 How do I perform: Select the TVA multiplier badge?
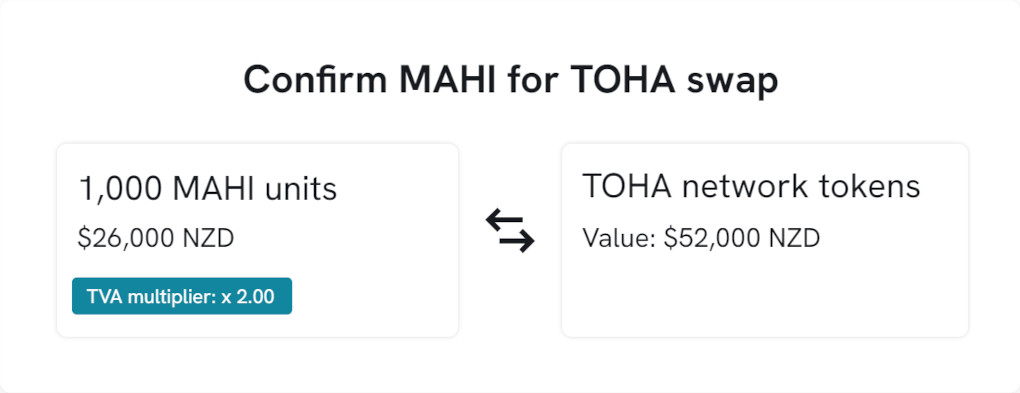(181, 297)
